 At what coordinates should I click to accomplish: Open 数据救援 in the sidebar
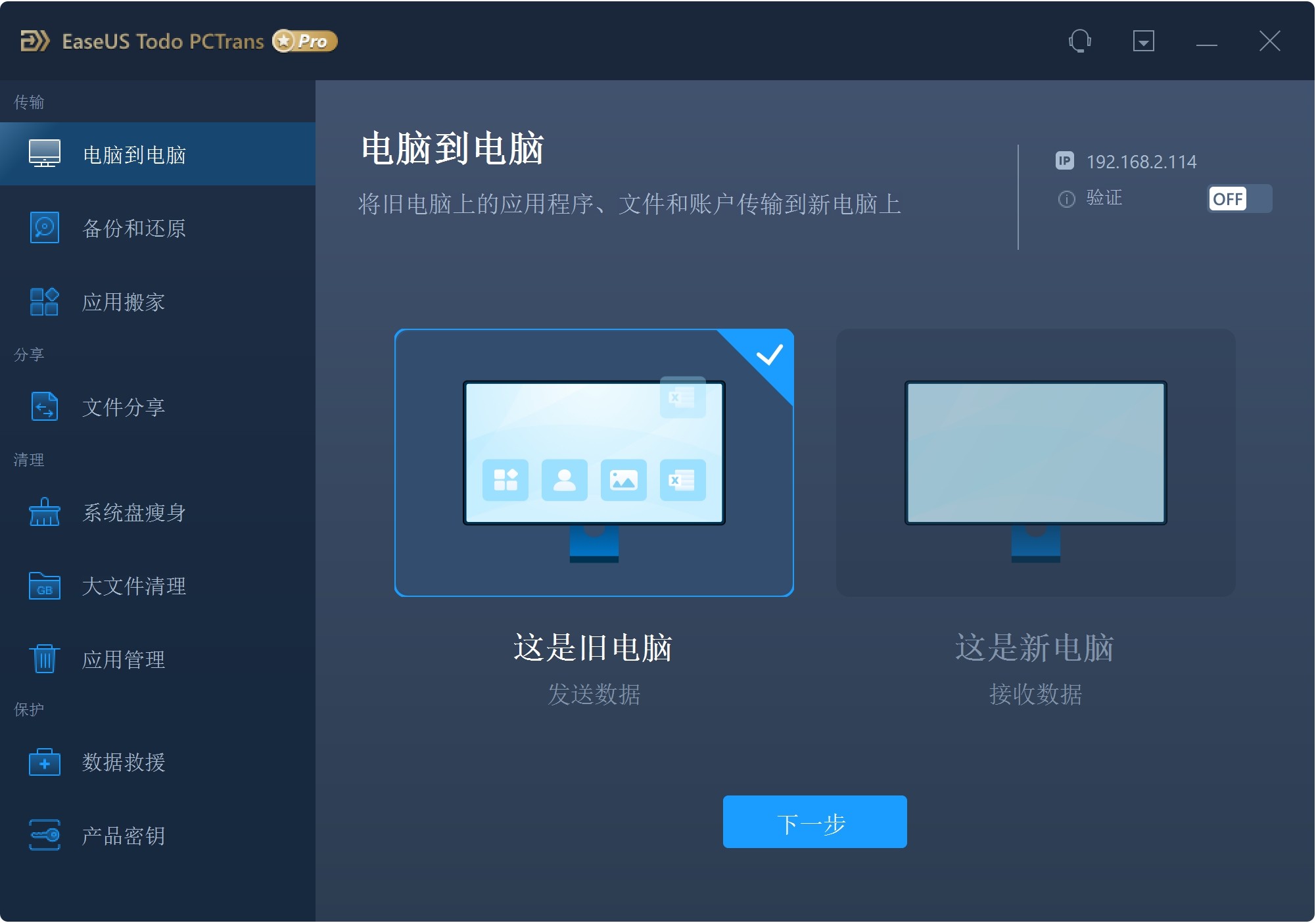point(158,761)
